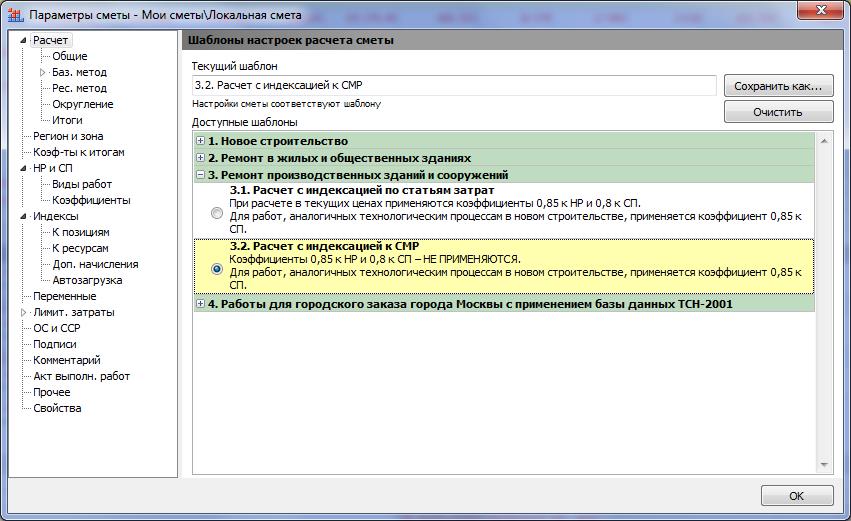
Task: Select 'Округление' under Расчет
Action: (x=82, y=104)
